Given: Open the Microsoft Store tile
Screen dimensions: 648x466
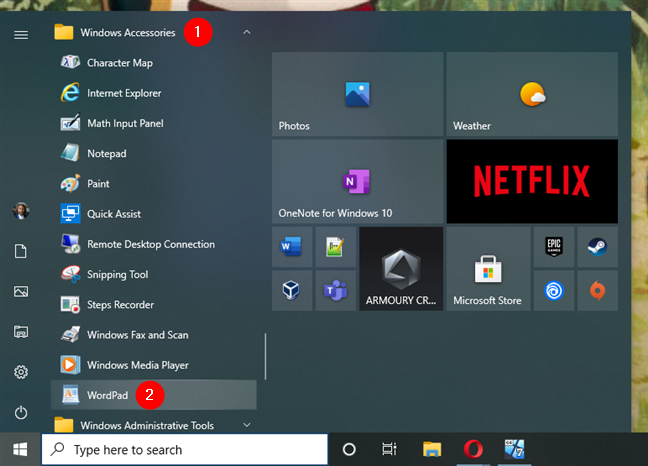Looking at the screenshot, I should click(488, 269).
